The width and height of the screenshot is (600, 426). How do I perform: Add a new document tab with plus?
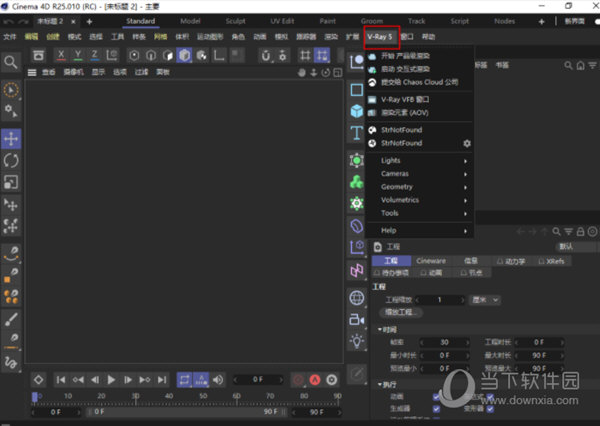[89, 22]
